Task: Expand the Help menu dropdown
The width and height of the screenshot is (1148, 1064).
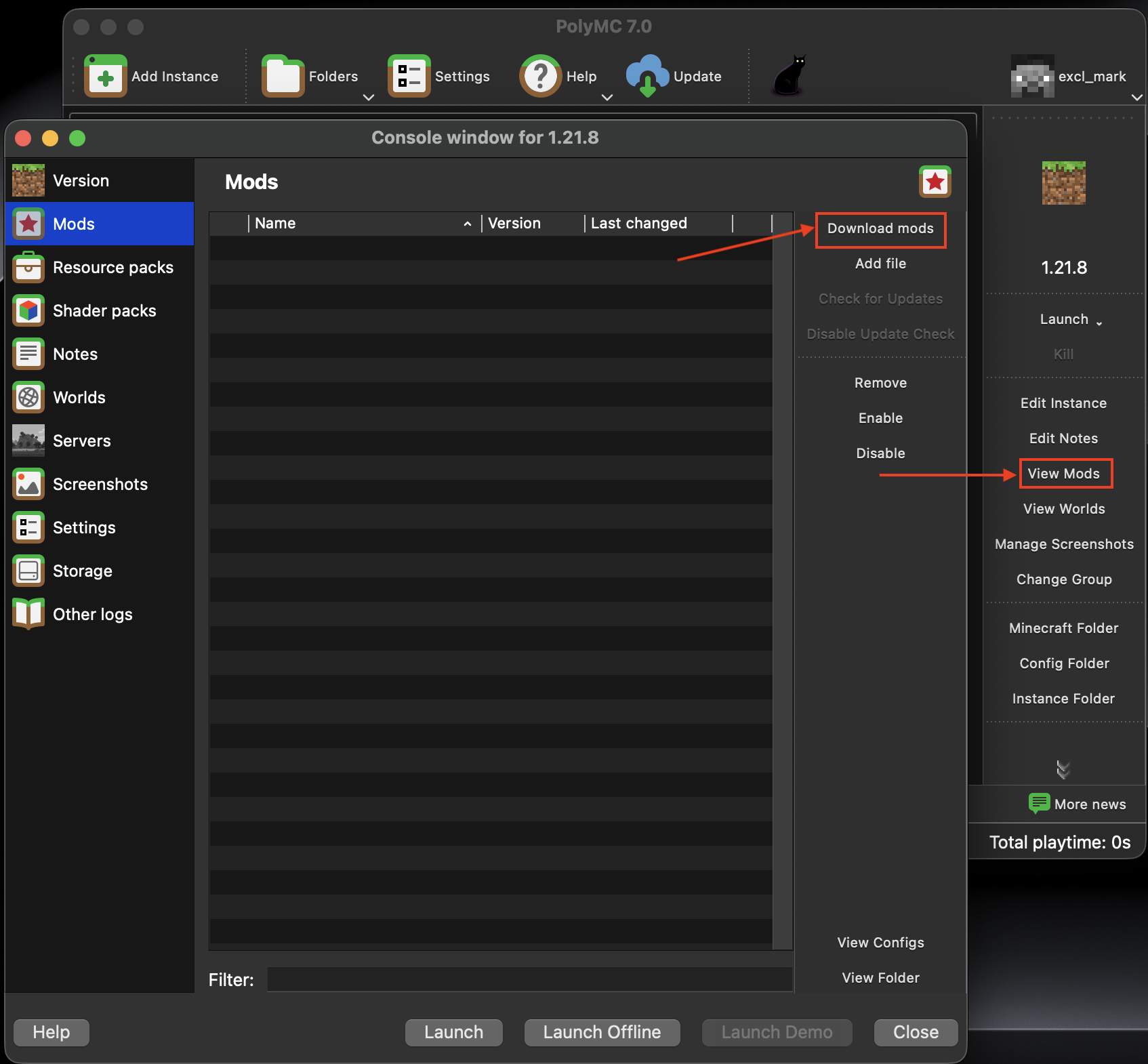Action: pyautogui.click(x=607, y=98)
